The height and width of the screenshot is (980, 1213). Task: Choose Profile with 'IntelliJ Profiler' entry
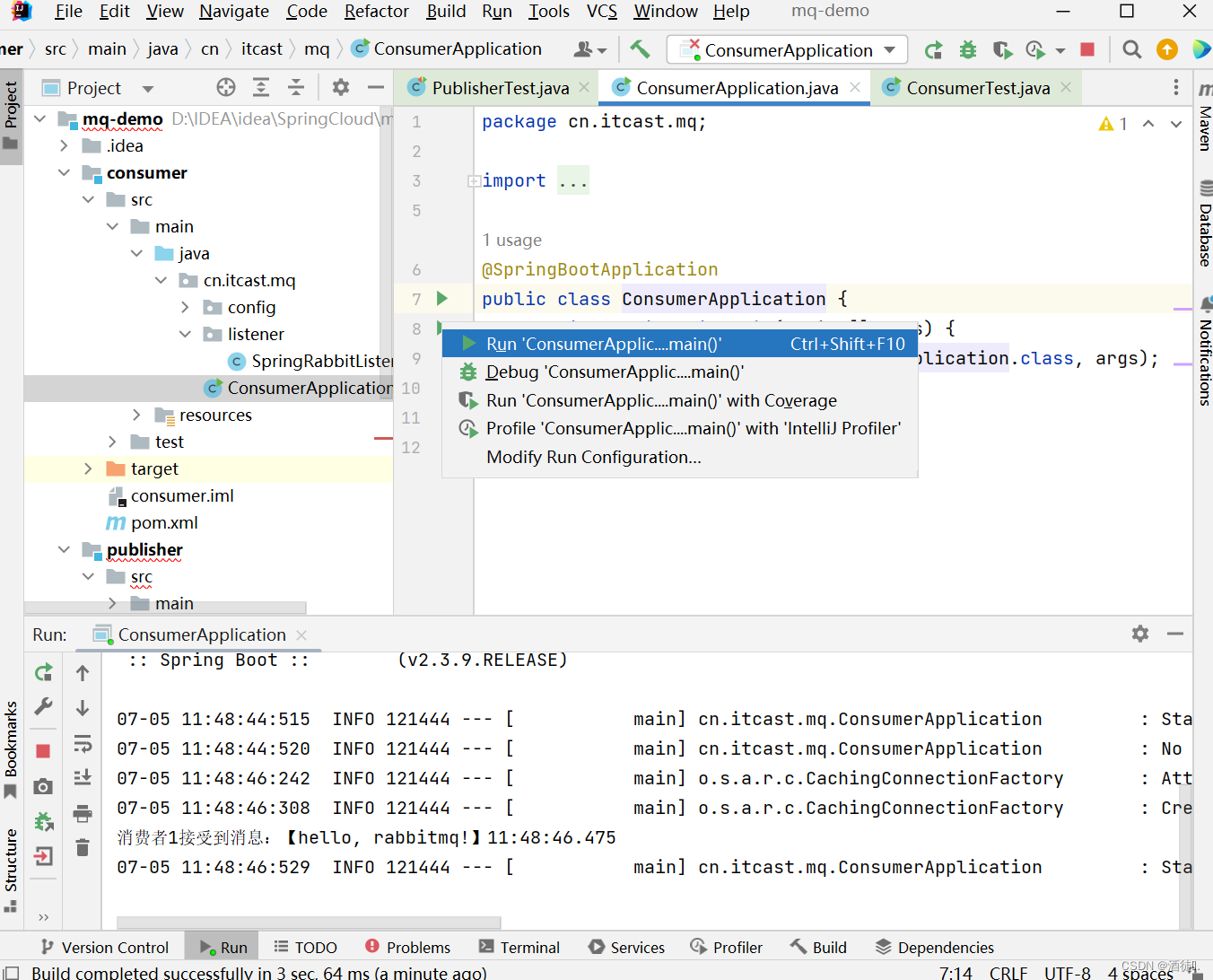pyautogui.click(x=680, y=428)
